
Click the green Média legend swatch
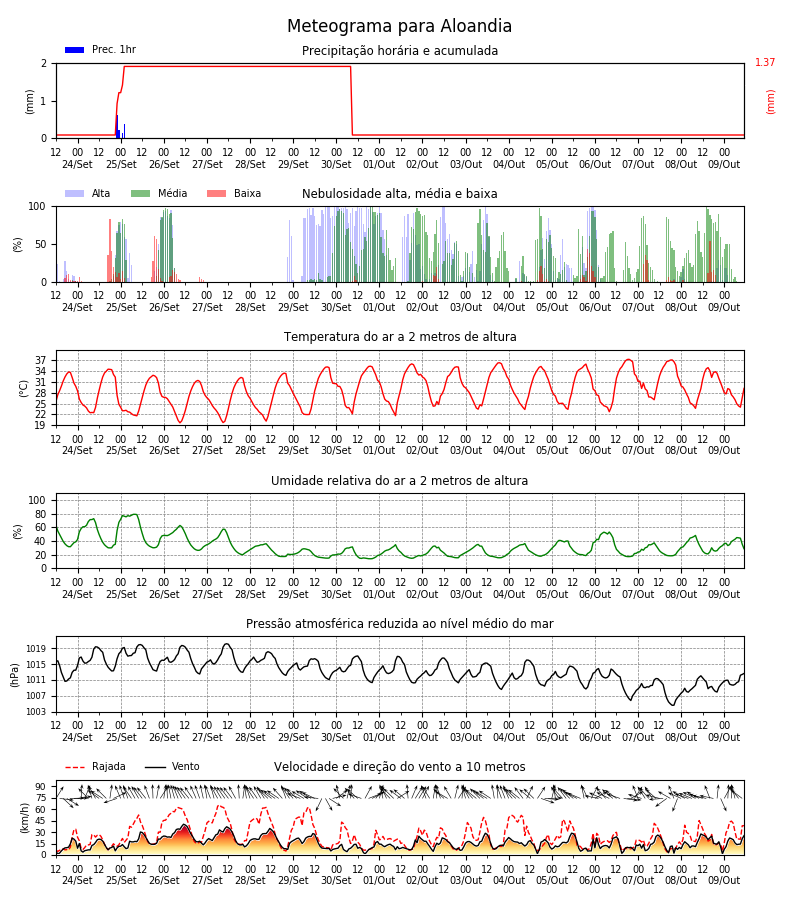click(141, 193)
